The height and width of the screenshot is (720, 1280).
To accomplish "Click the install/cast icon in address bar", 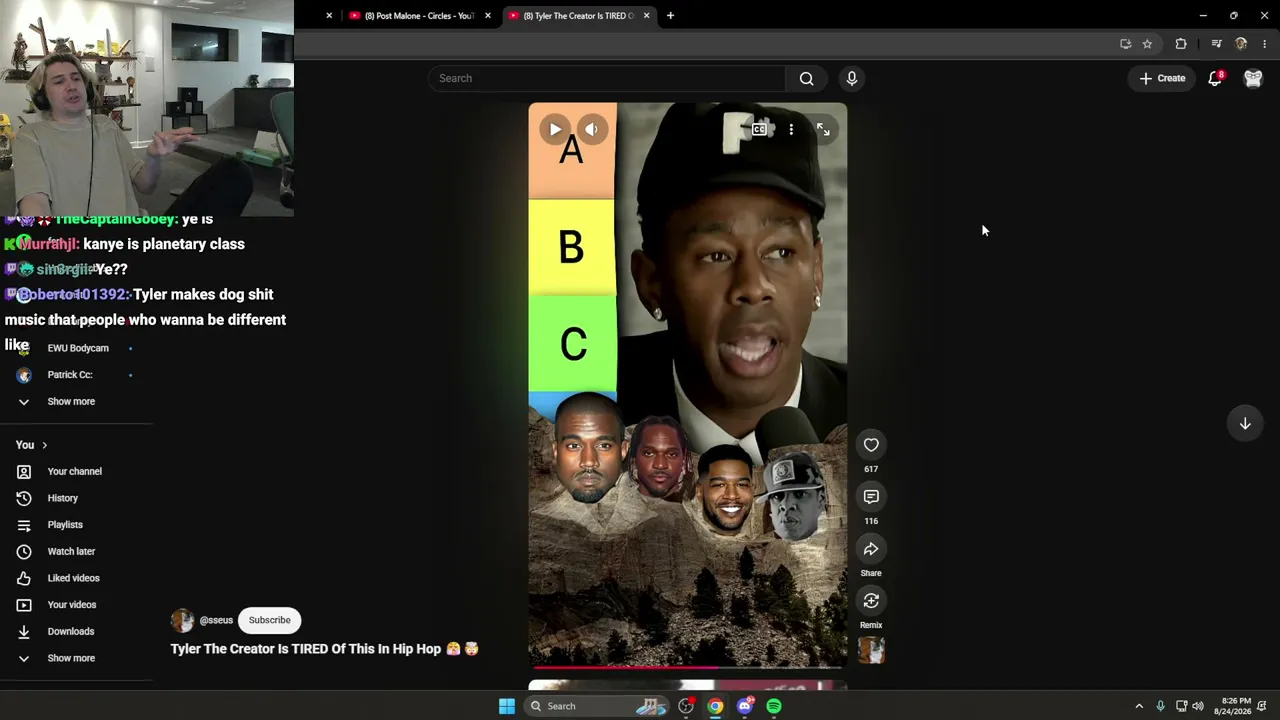I will [1126, 44].
